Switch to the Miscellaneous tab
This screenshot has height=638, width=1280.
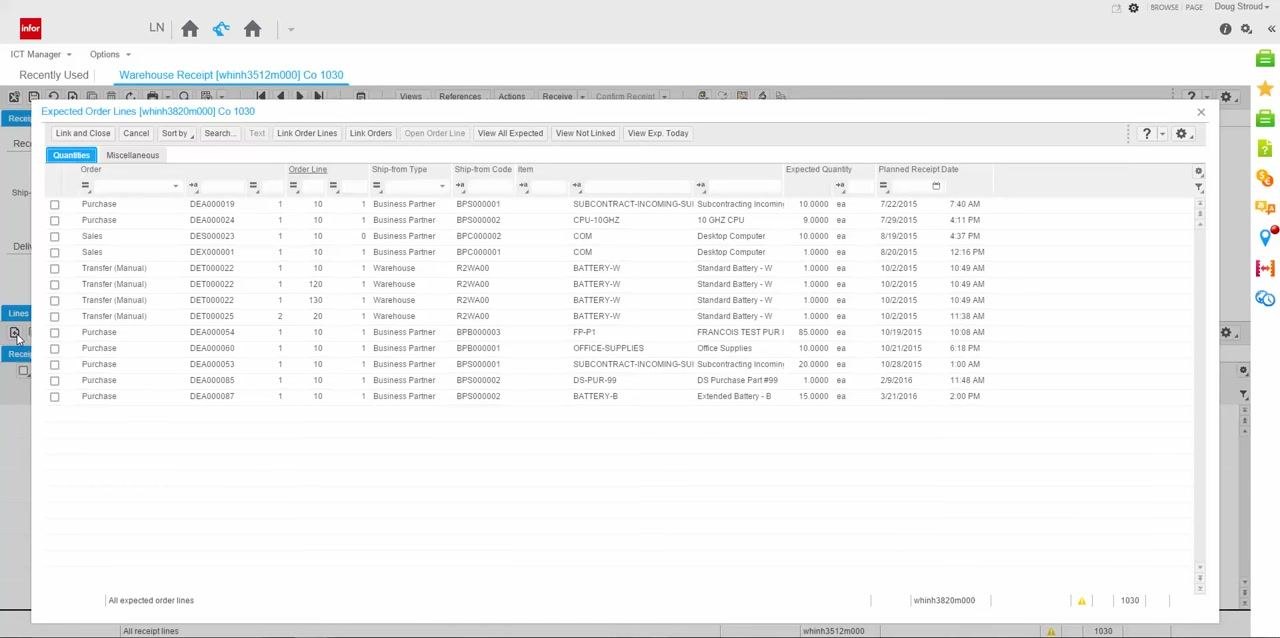[x=132, y=155]
